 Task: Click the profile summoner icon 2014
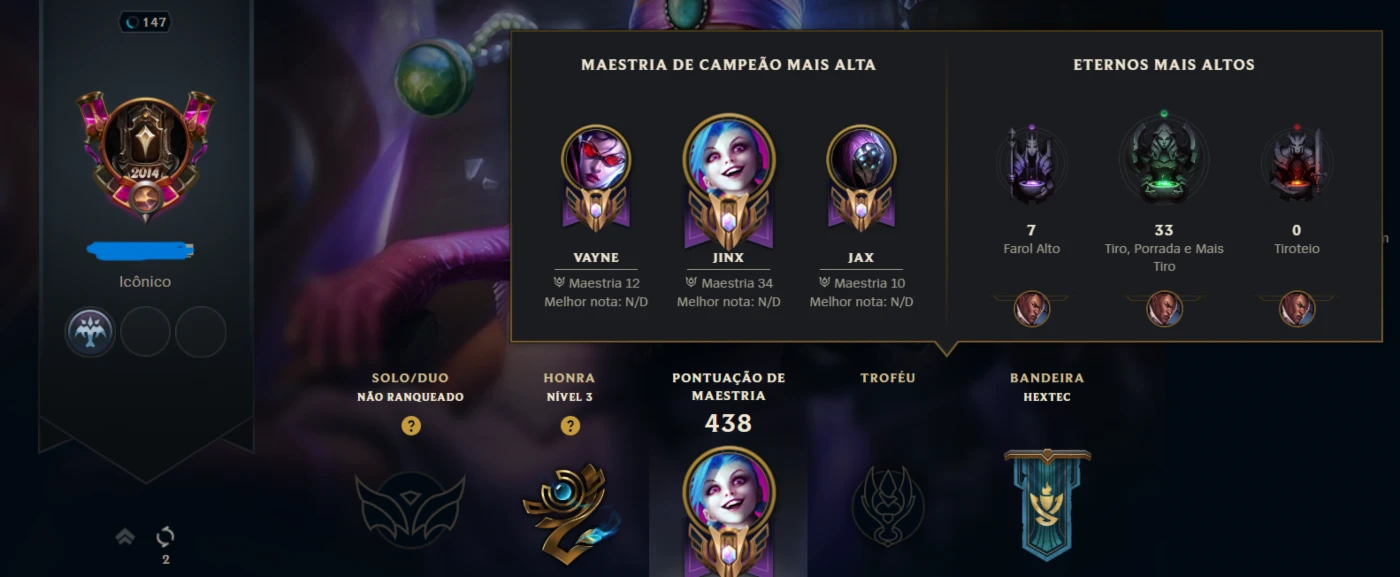[x=146, y=156]
